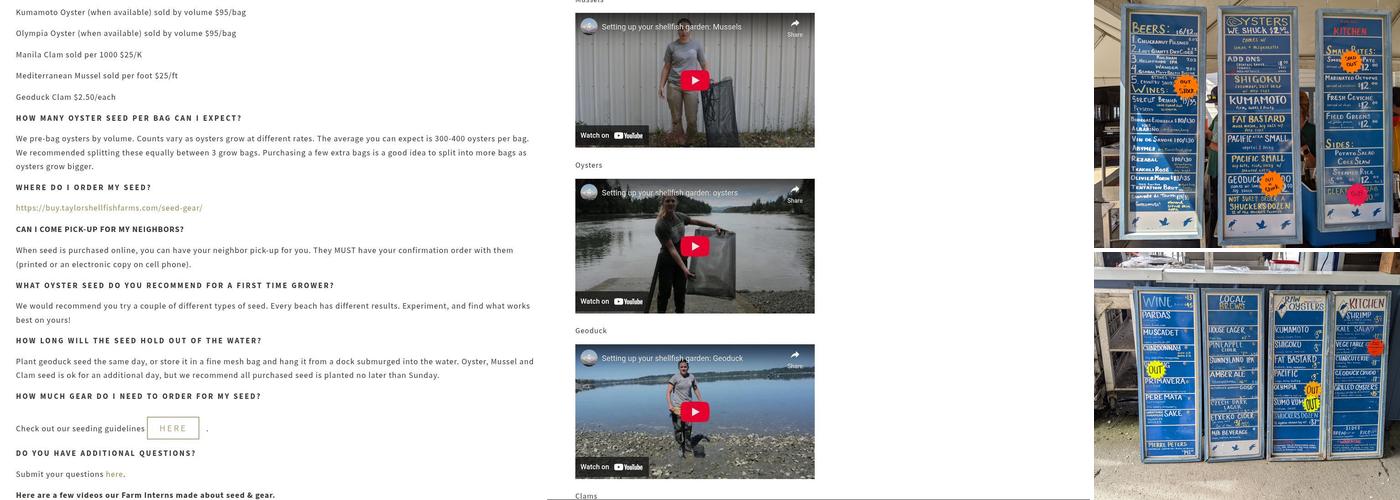Open Watch on YouTube for oysters video

click(612, 301)
